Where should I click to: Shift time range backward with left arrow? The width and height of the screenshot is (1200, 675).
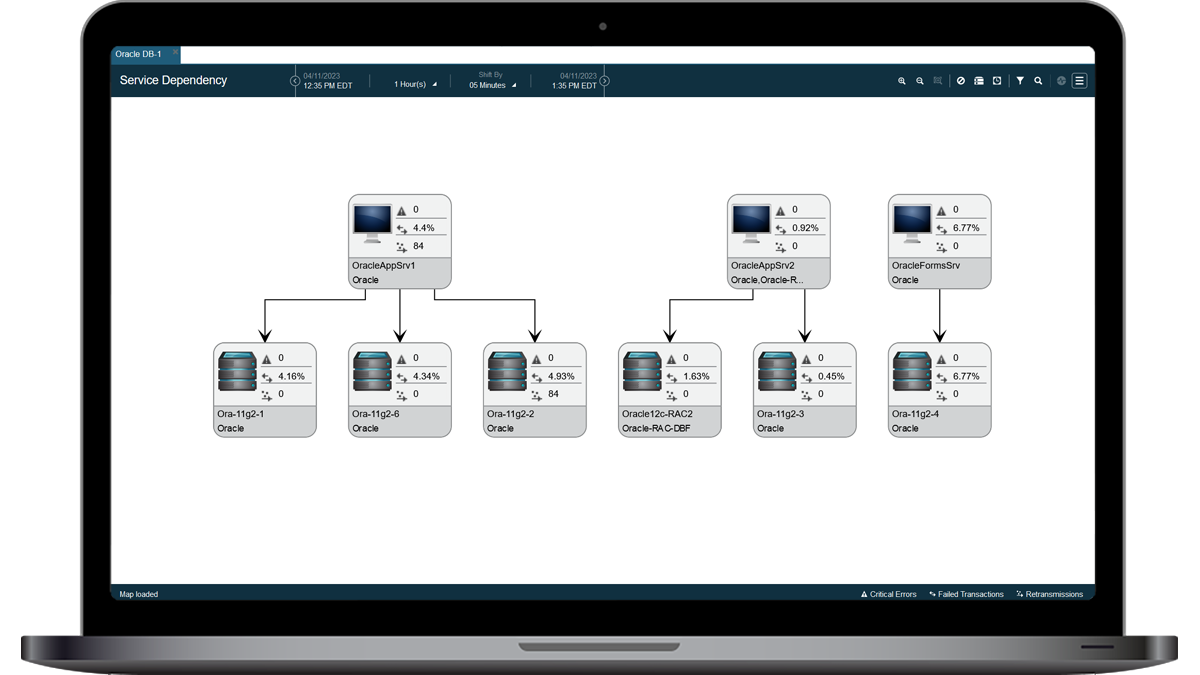295,81
